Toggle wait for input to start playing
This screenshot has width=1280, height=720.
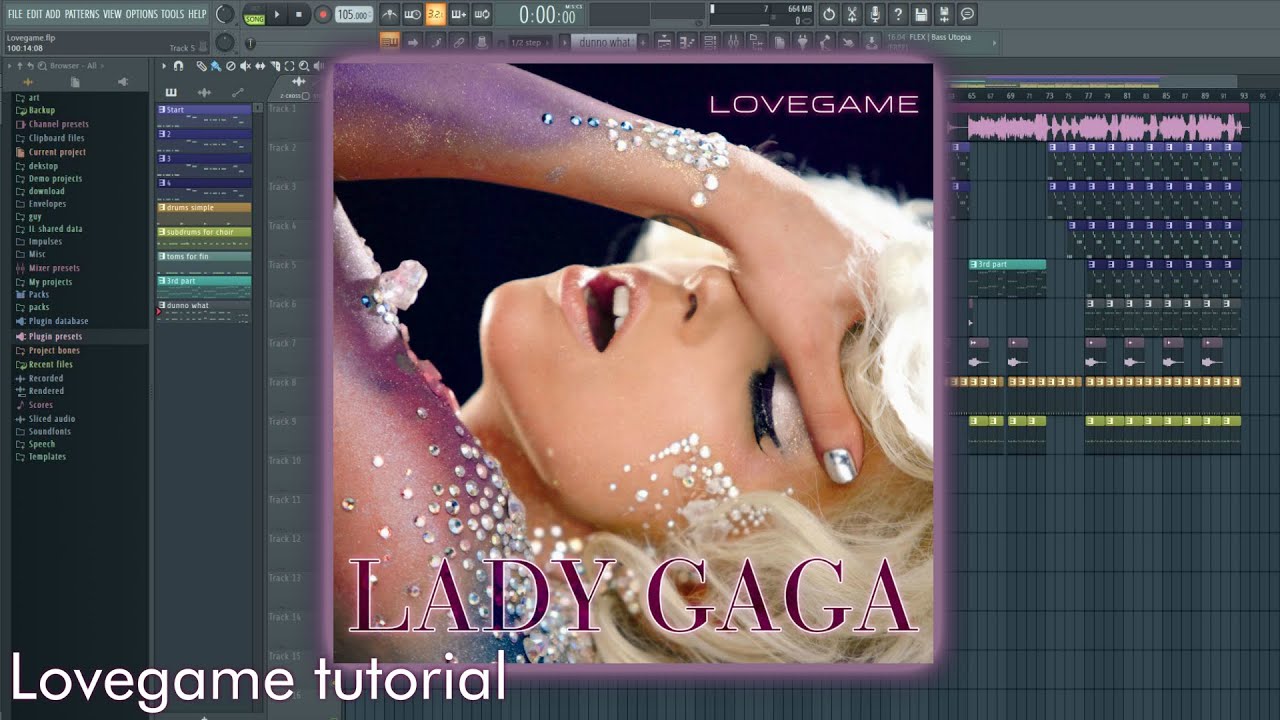pyautogui.click(x=413, y=14)
